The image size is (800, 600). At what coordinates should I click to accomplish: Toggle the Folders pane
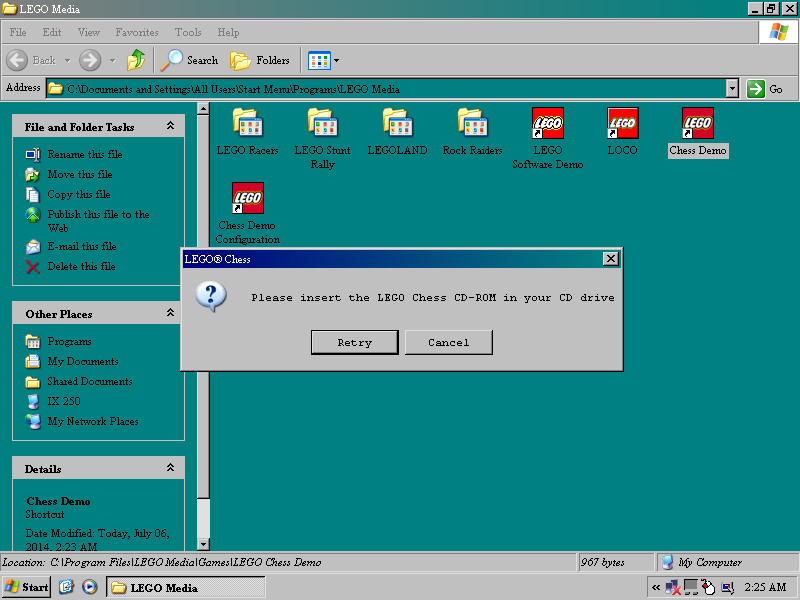click(x=260, y=60)
